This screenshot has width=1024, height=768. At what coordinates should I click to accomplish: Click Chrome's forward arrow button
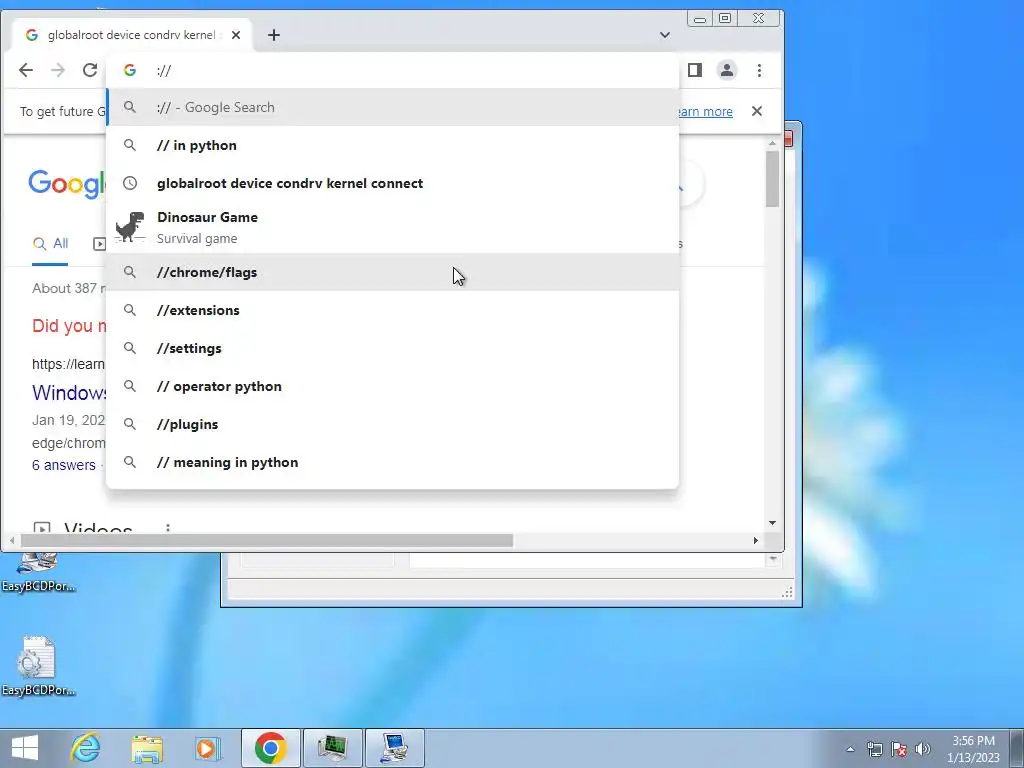58,70
